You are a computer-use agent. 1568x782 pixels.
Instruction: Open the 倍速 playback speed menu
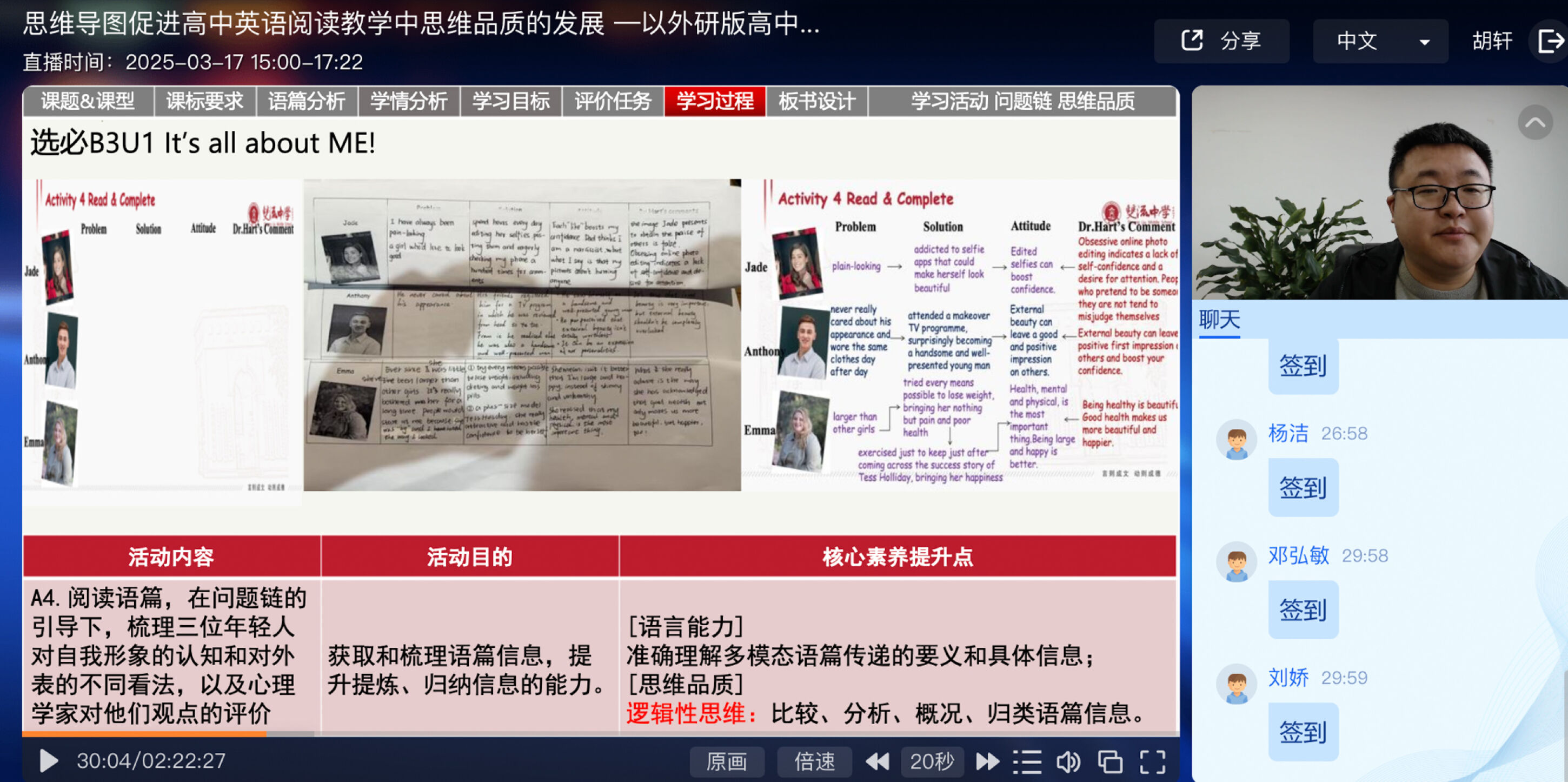(814, 761)
